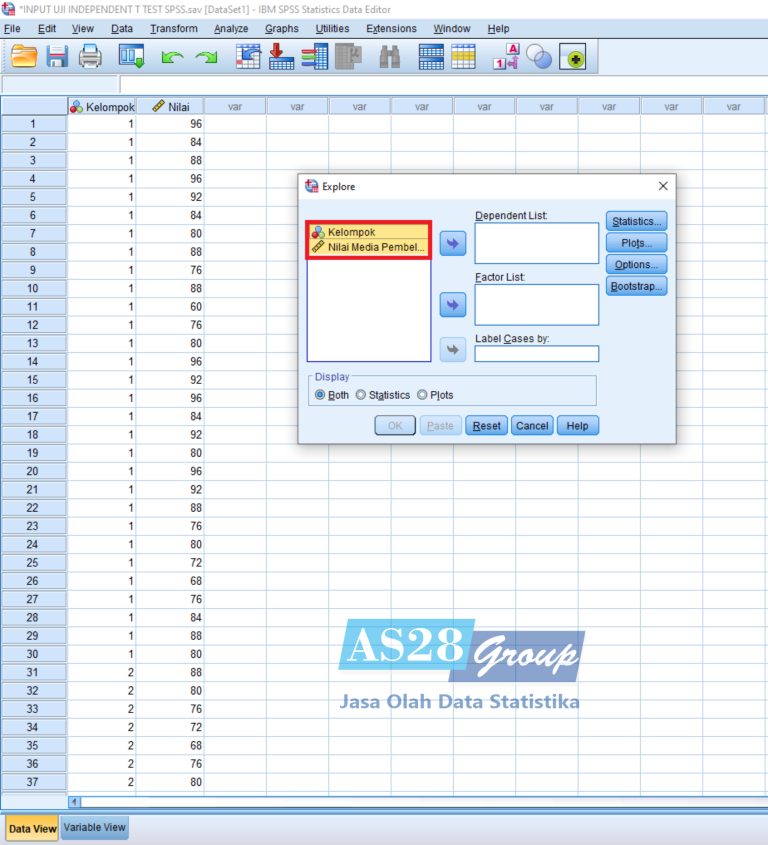Image resolution: width=768 pixels, height=845 pixels.
Task: Click the Label Cases by input field
Action: [537, 354]
